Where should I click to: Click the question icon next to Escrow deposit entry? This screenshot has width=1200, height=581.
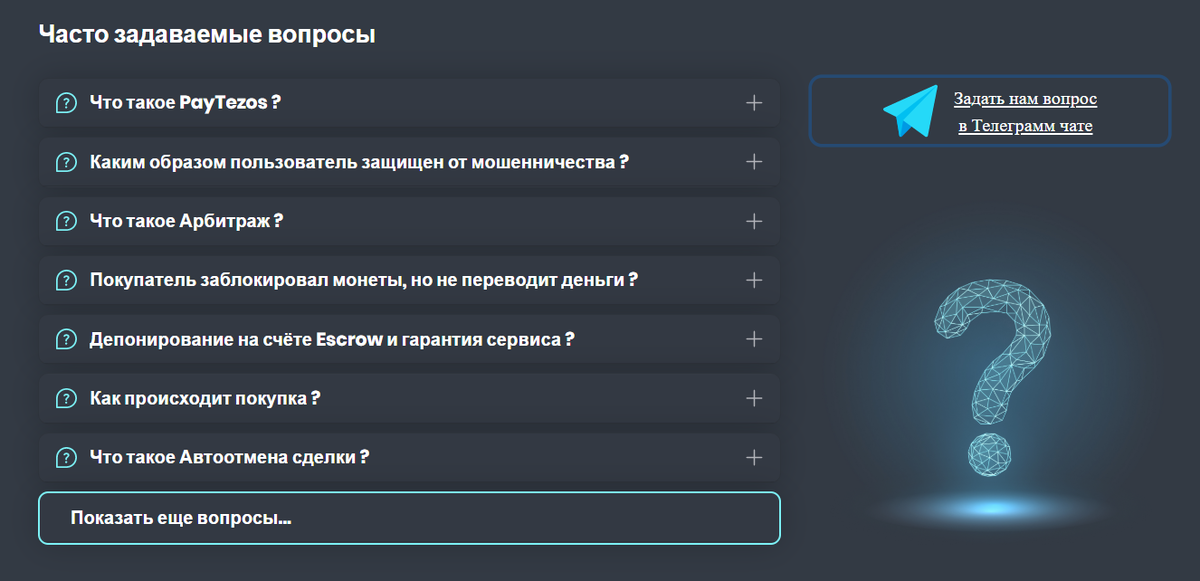point(65,339)
